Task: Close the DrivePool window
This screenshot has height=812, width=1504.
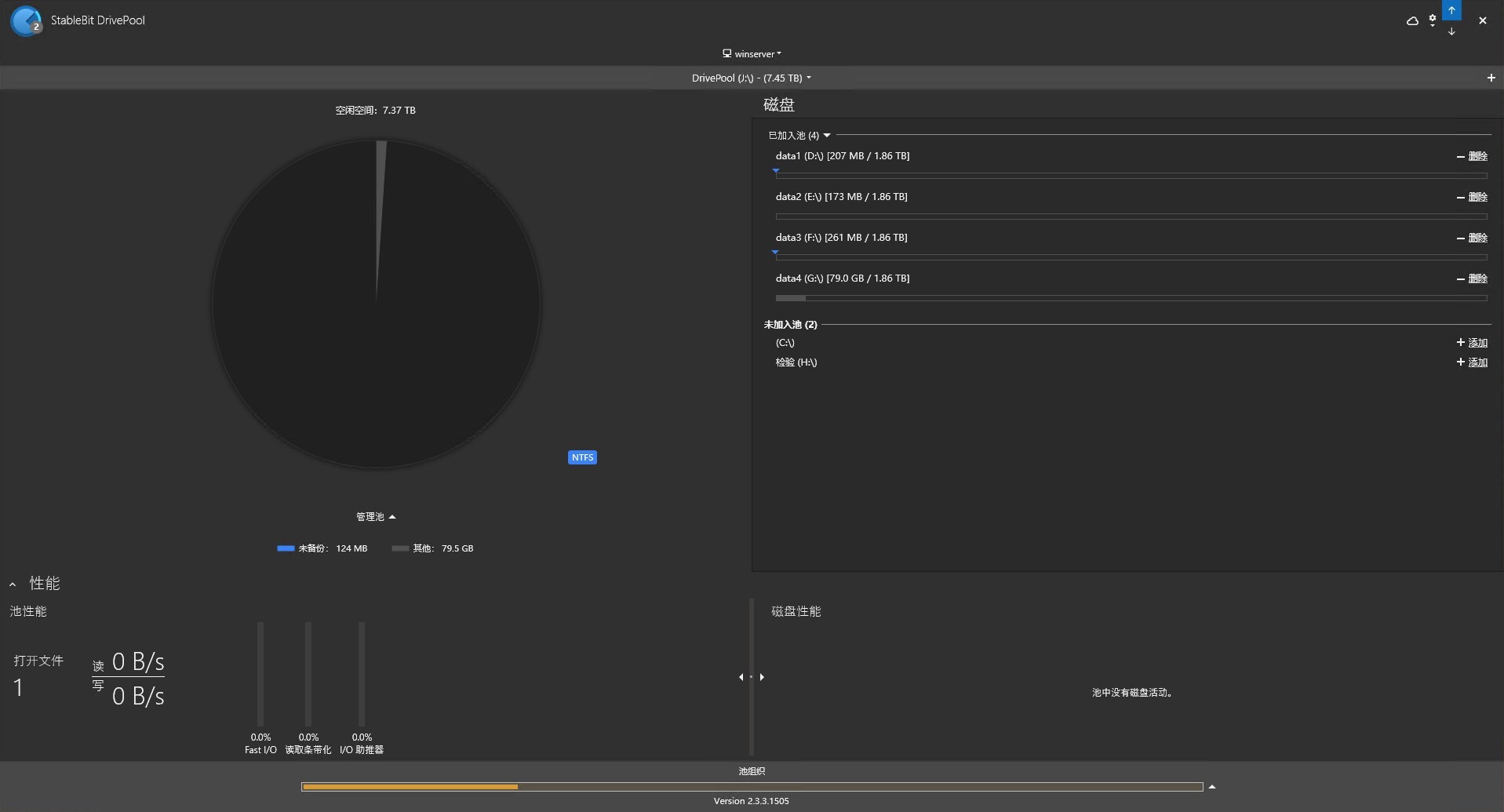Action: tap(1483, 21)
